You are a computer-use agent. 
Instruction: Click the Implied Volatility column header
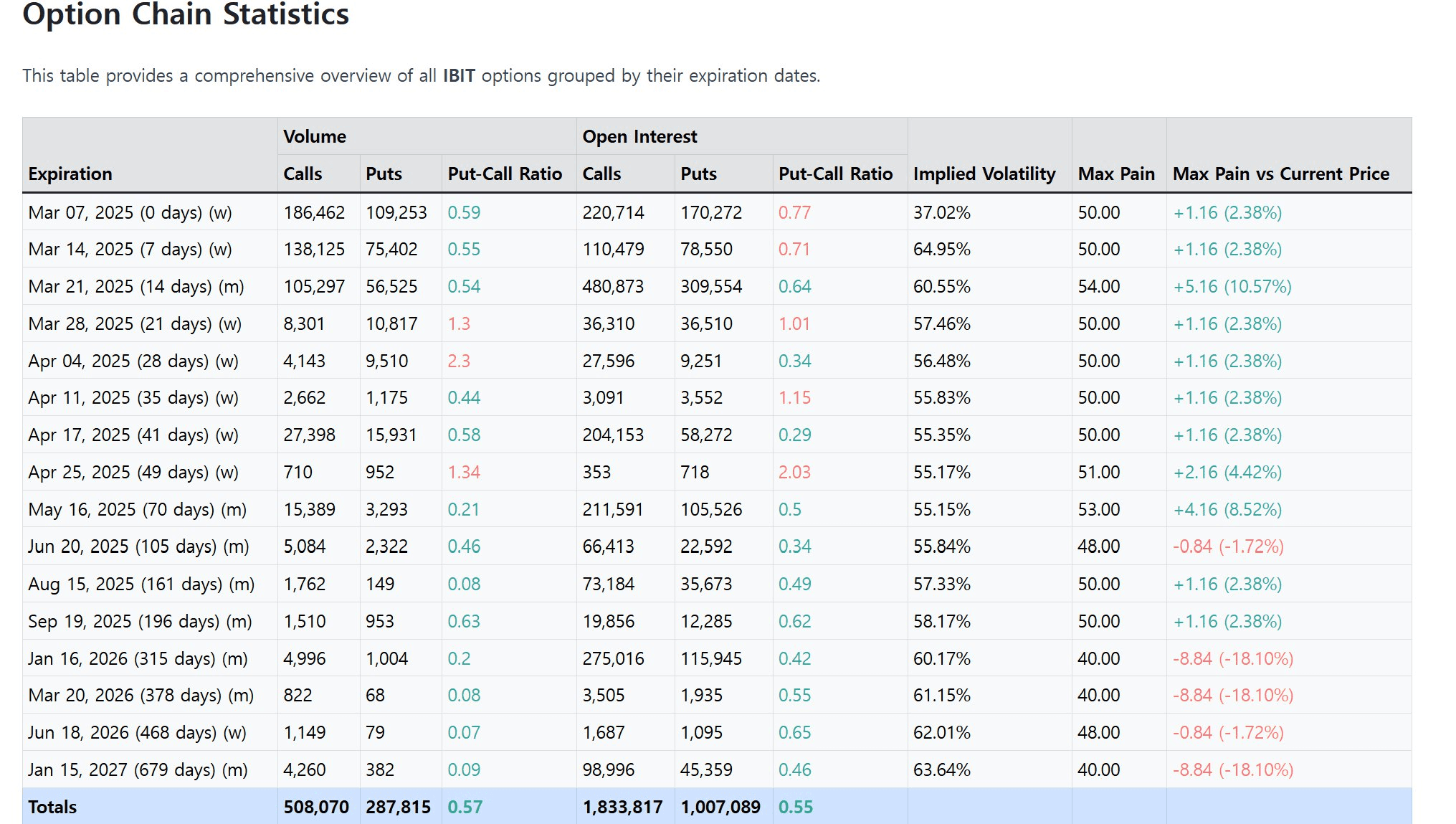[x=984, y=174]
